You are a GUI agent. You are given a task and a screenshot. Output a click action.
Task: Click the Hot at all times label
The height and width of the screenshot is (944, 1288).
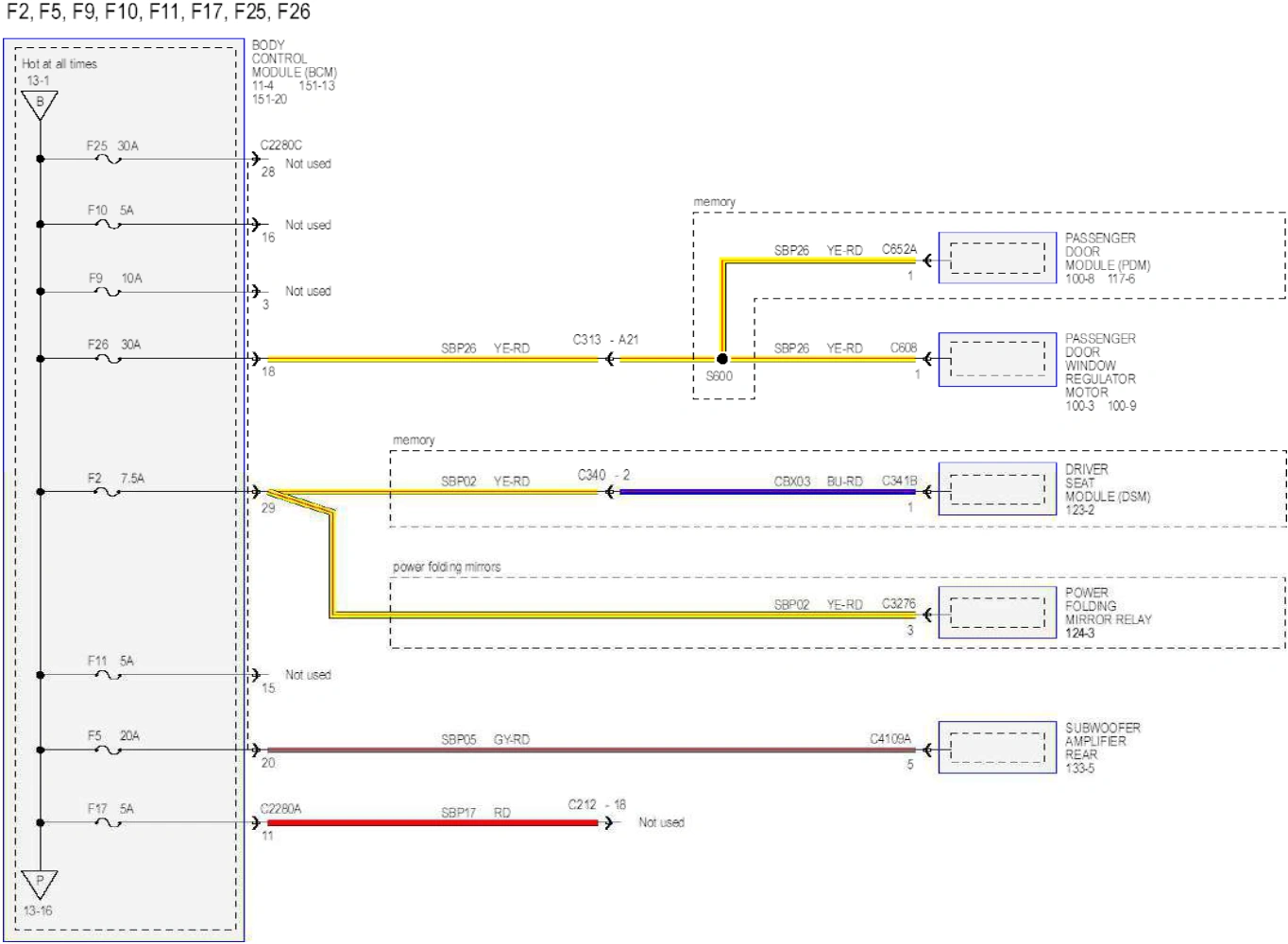(x=59, y=64)
